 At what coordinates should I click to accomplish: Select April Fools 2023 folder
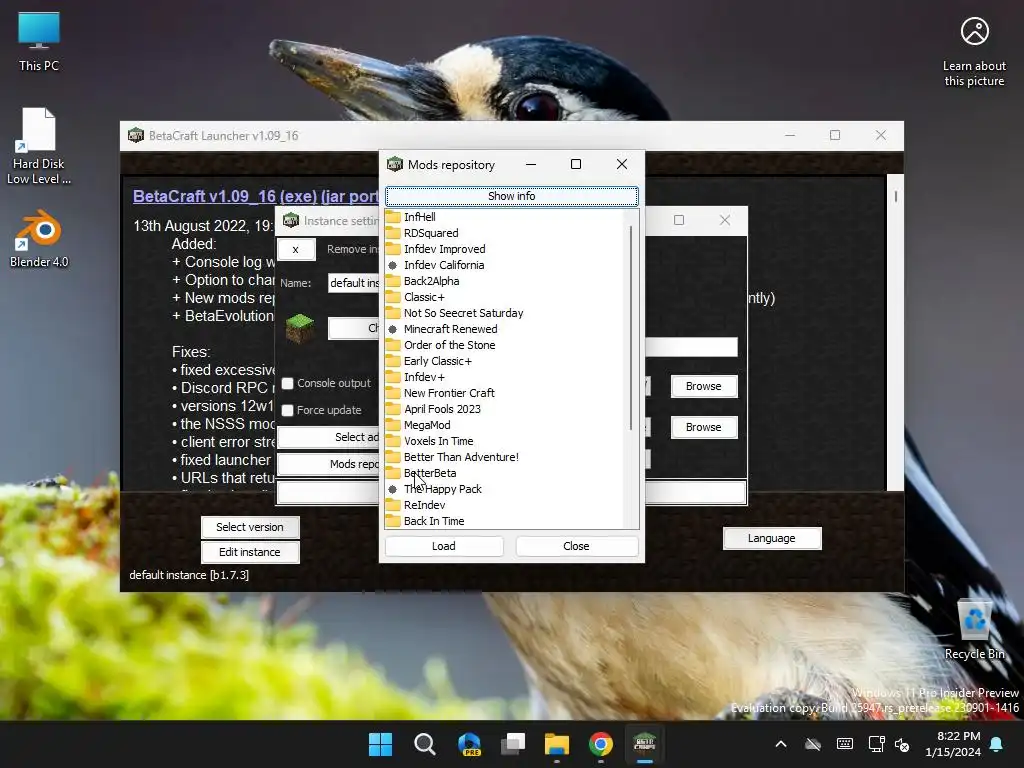442,409
